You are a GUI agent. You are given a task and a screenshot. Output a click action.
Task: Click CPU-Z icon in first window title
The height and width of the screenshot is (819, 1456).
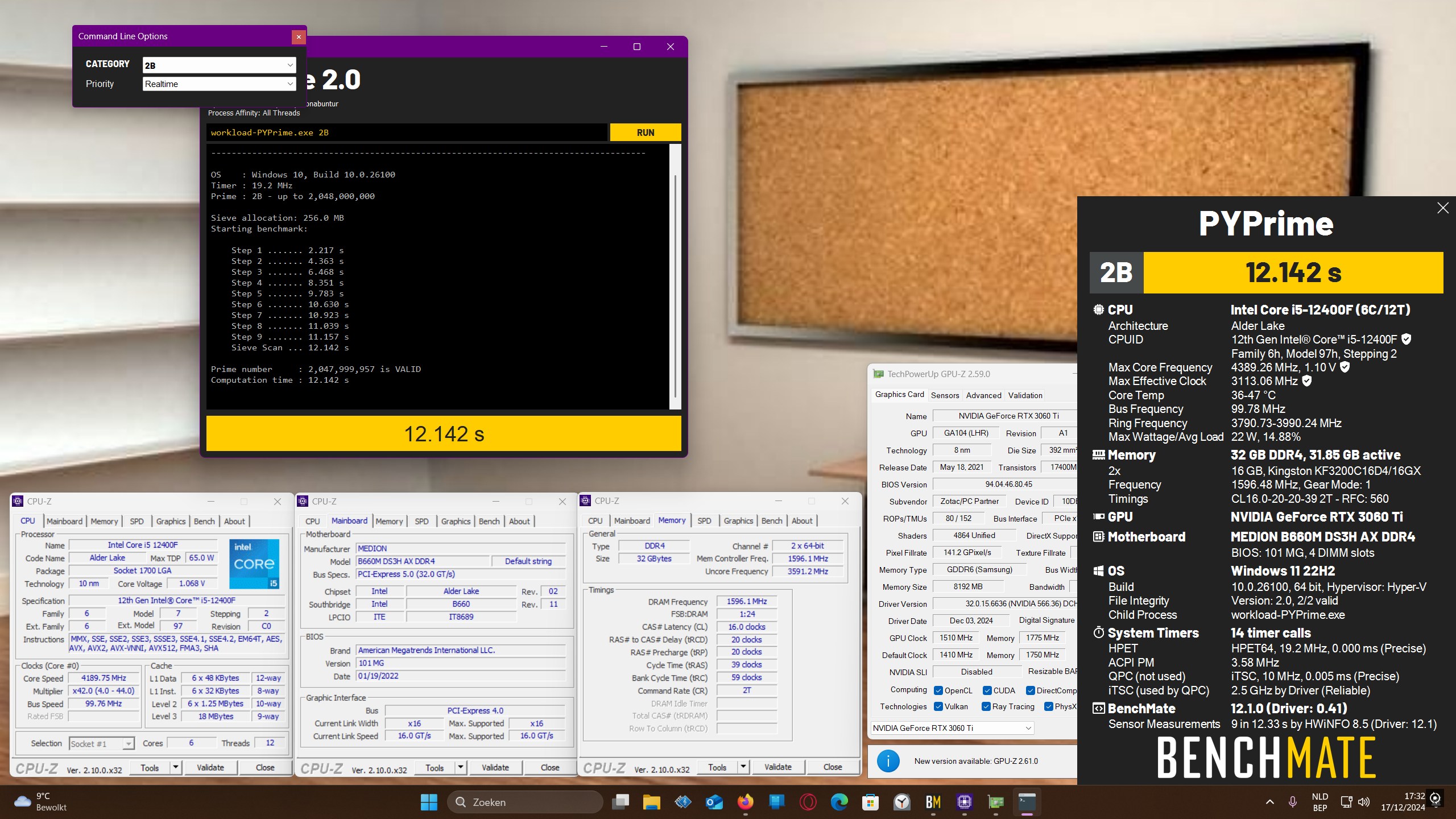tap(18, 501)
